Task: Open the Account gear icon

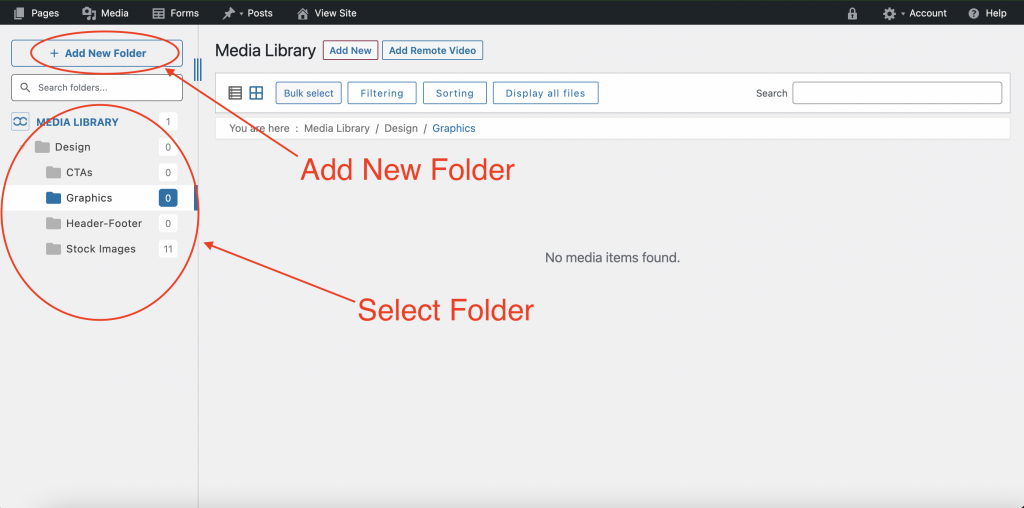Action: (x=889, y=13)
